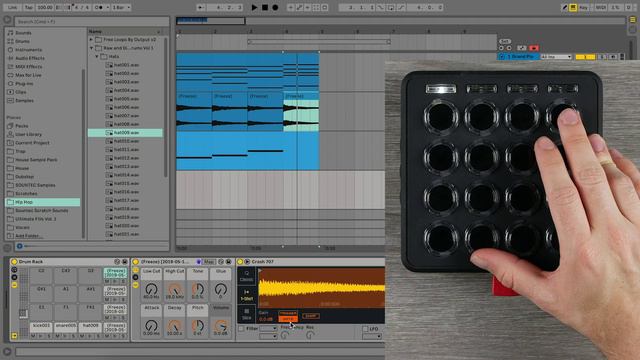Toggle Drum Rack device activator

(x=14, y=262)
